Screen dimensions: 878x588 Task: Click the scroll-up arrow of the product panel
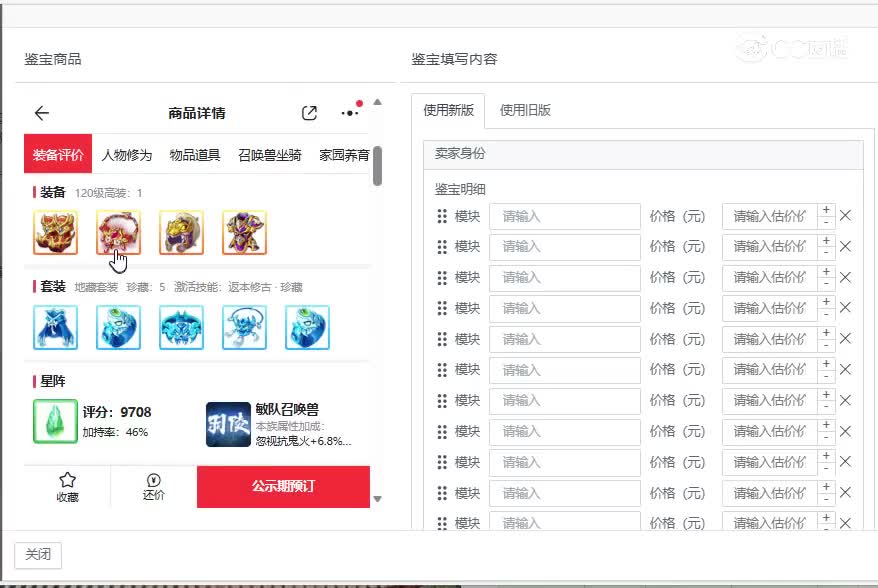coord(377,102)
